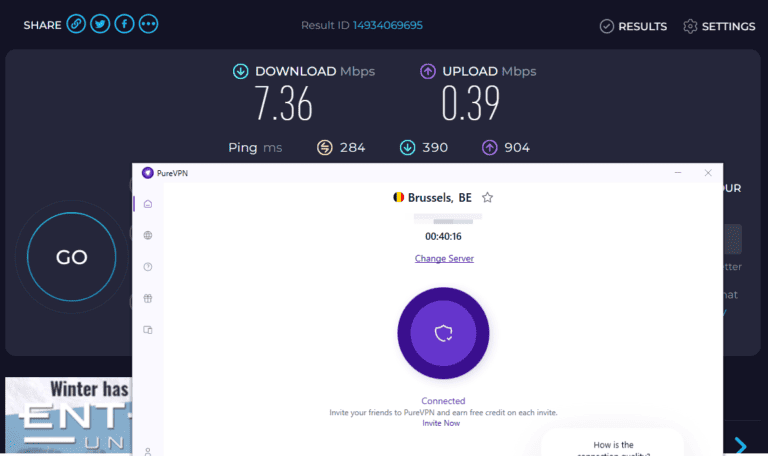Click the download arrow icon beside DOWNLOAD
Screen dimensions: 768x456
coord(240,72)
